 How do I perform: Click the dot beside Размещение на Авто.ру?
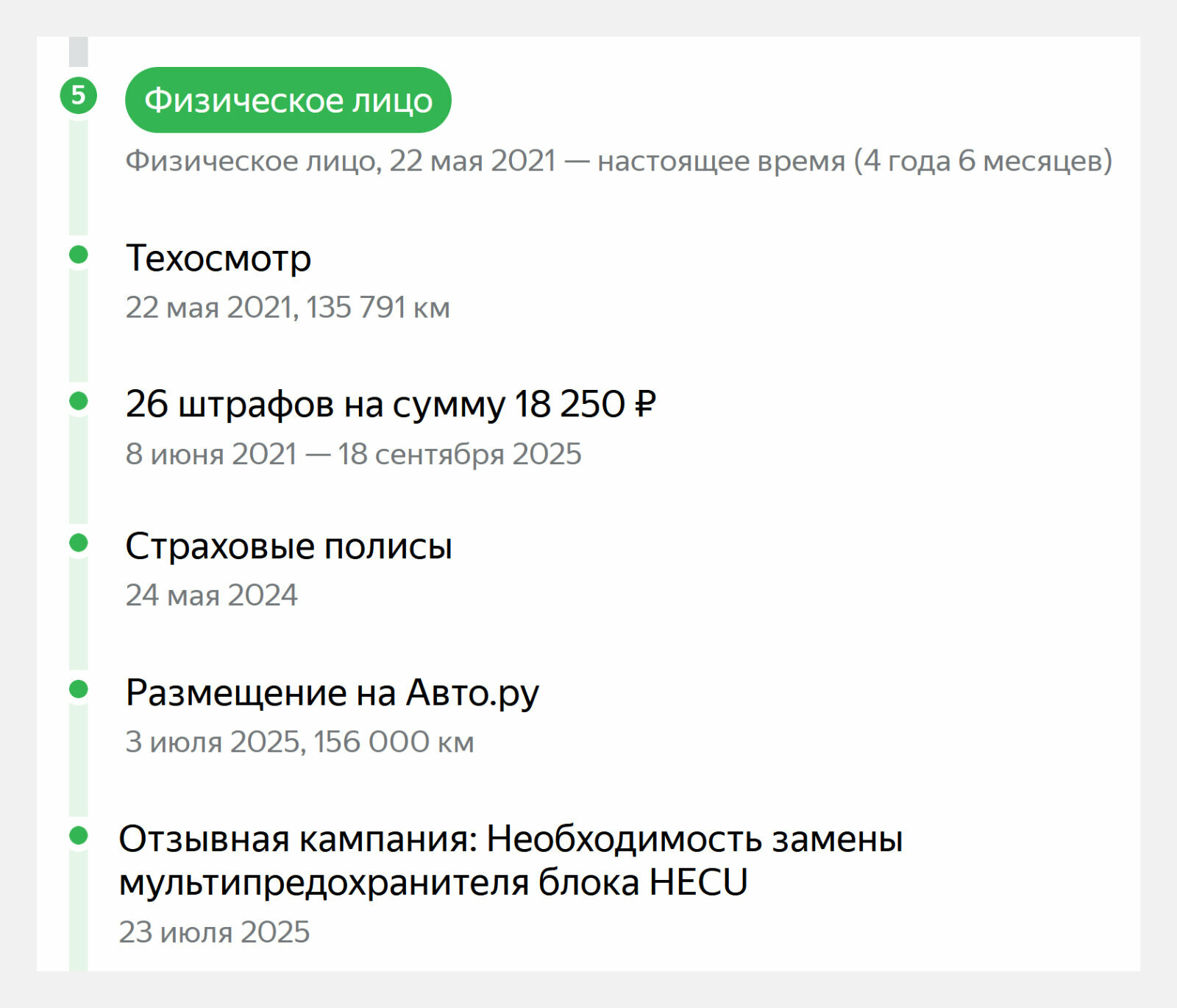(x=79, y=689)
